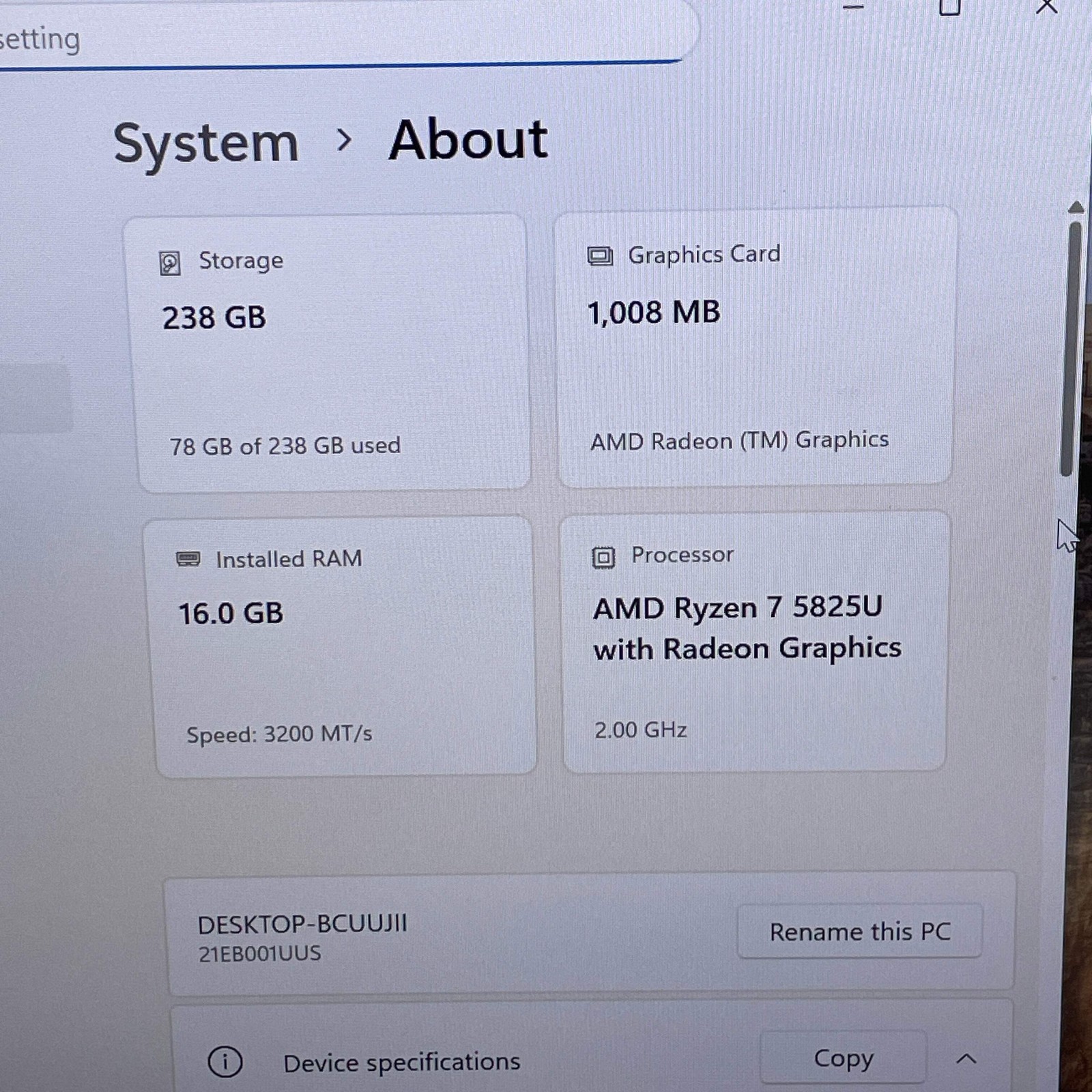Click the Device specifications info icon

tap(225, 1062)
